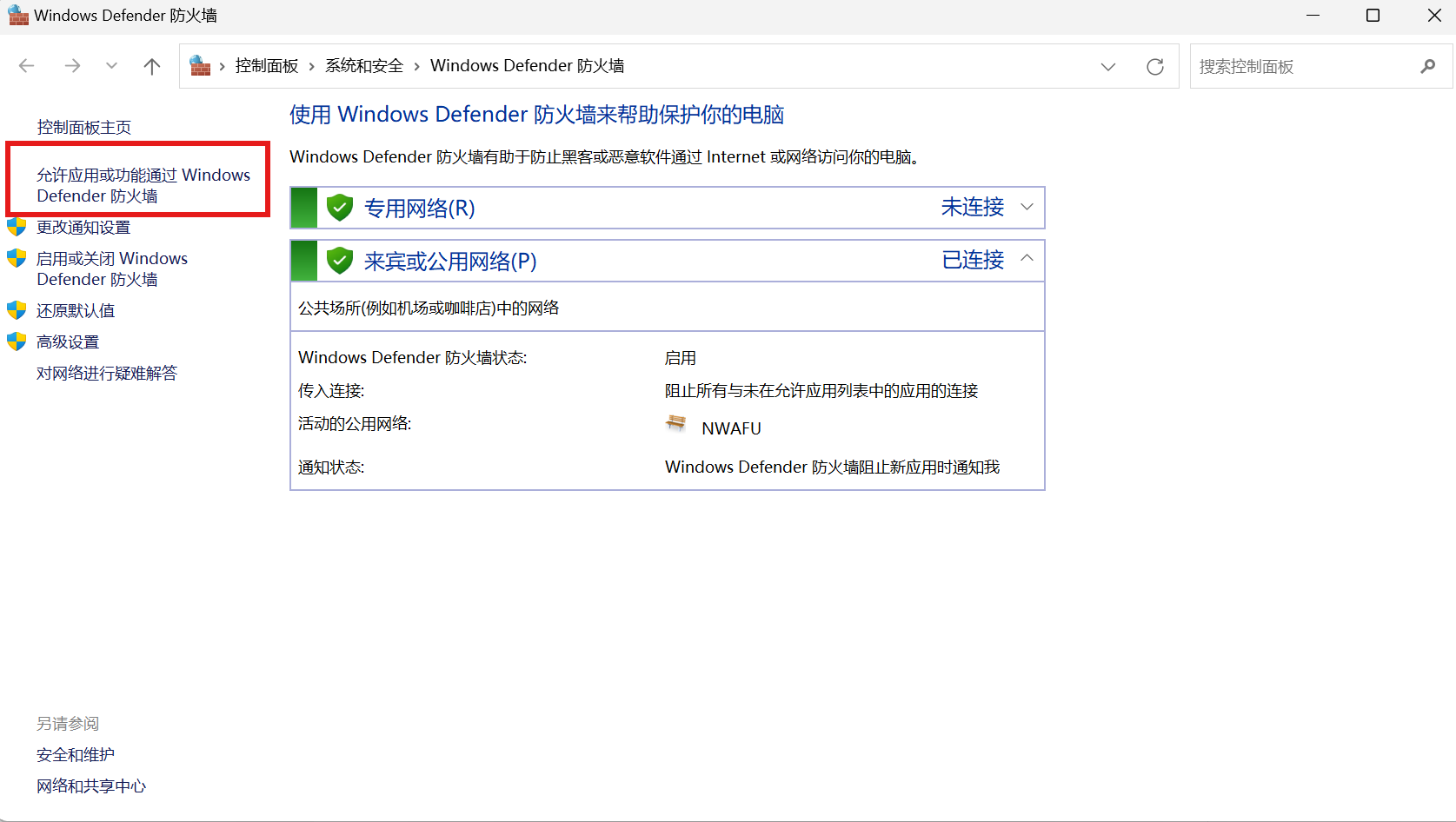Collapse the 来宾或公用网络(P) section chevron
Image resolution: width=1456 pixels, height=822 pixels.
pyautogui.click(x=1027, y=258)
